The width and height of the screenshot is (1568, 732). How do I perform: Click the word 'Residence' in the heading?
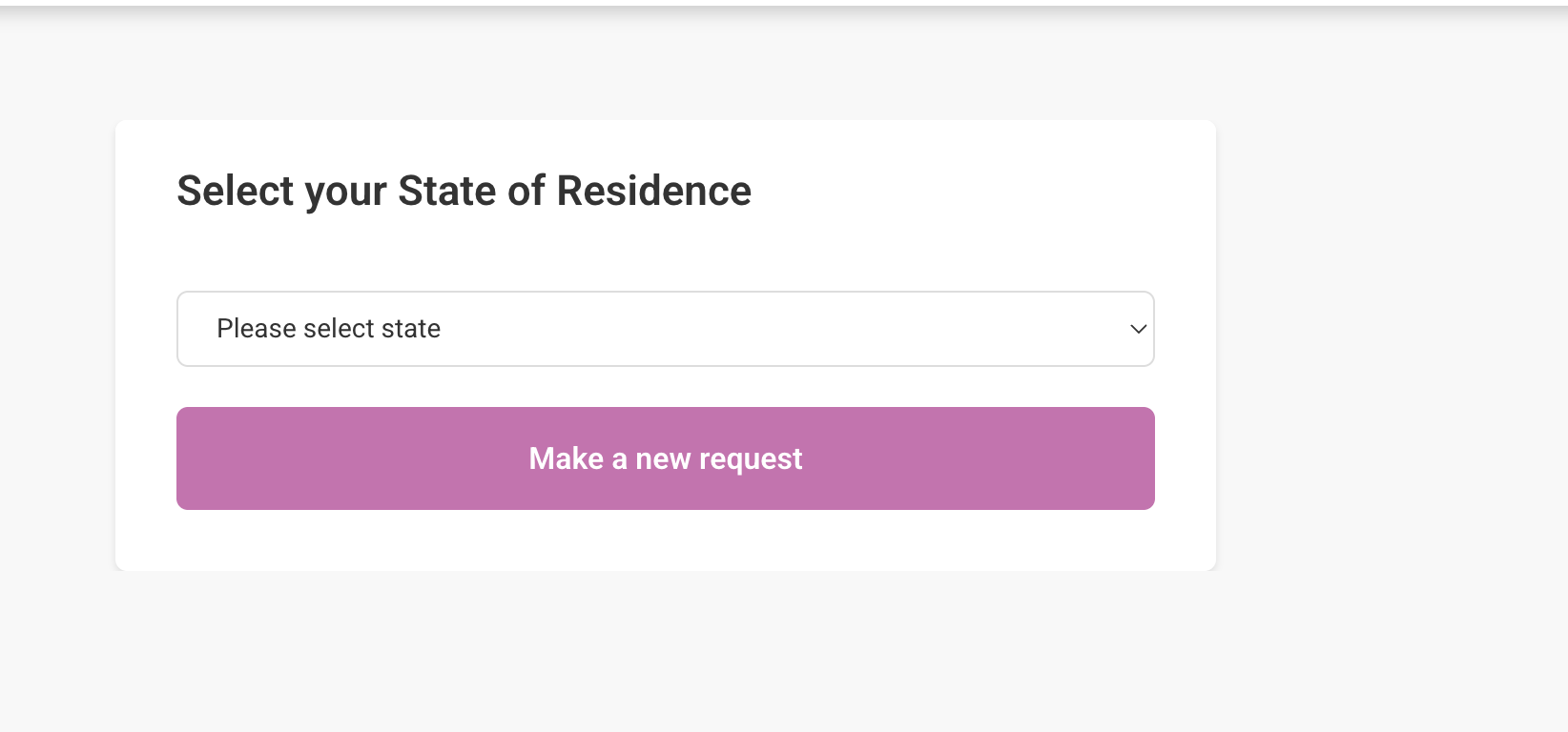pos(653,191)
